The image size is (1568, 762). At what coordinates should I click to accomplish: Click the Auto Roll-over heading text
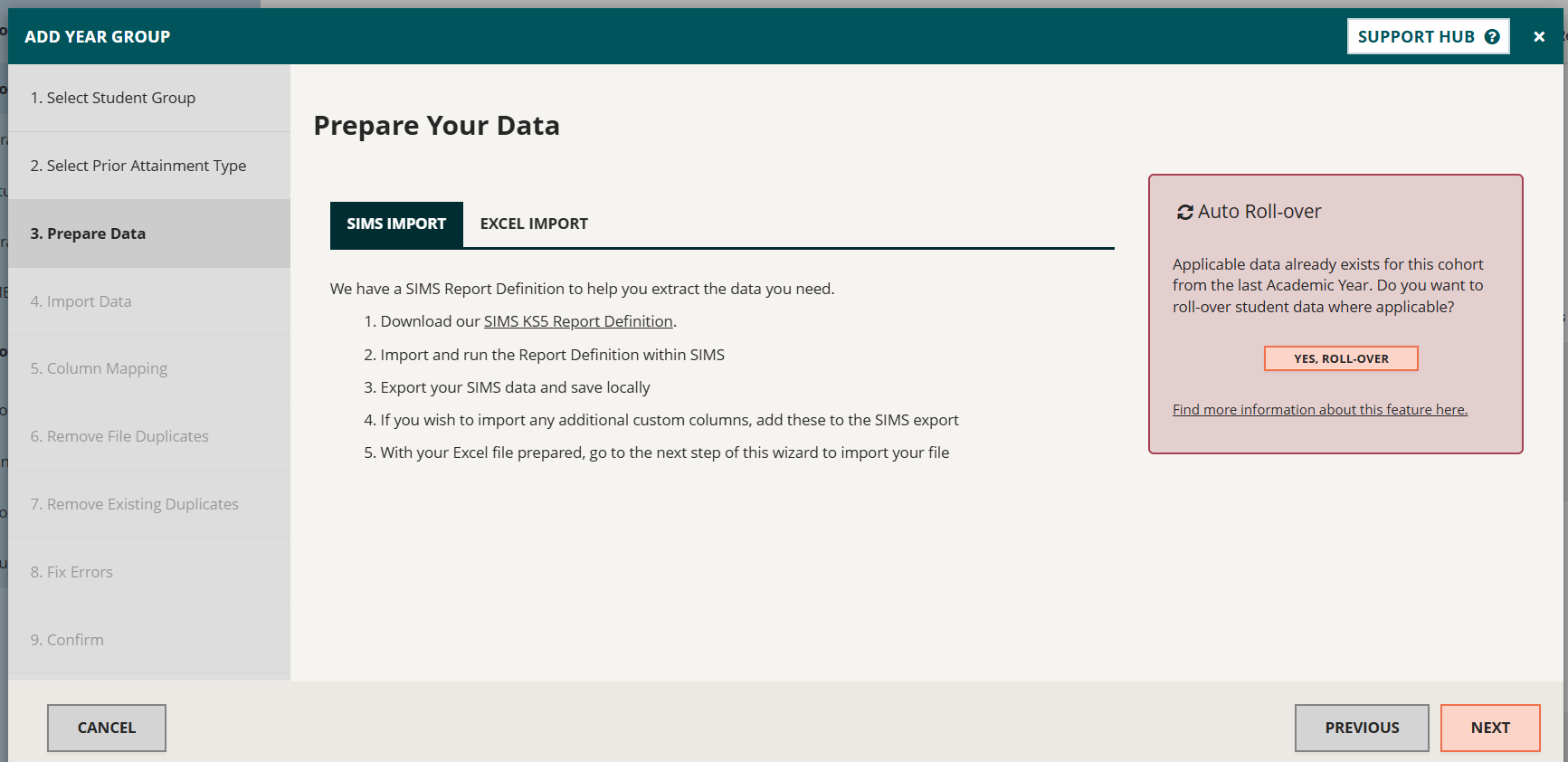[1259, 212]
